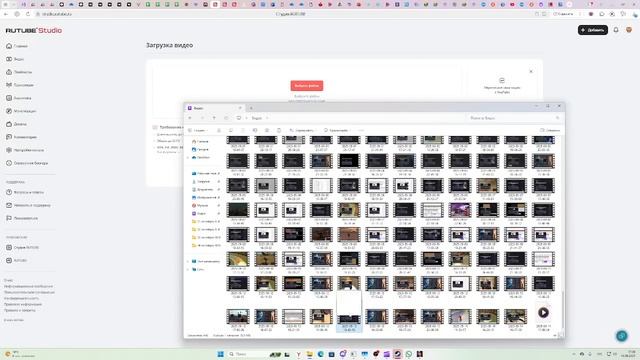Toggle the Сведения details pane in Explorer
Screen dimensions: 640x360
pyautogui.click(x=550, y=130)
